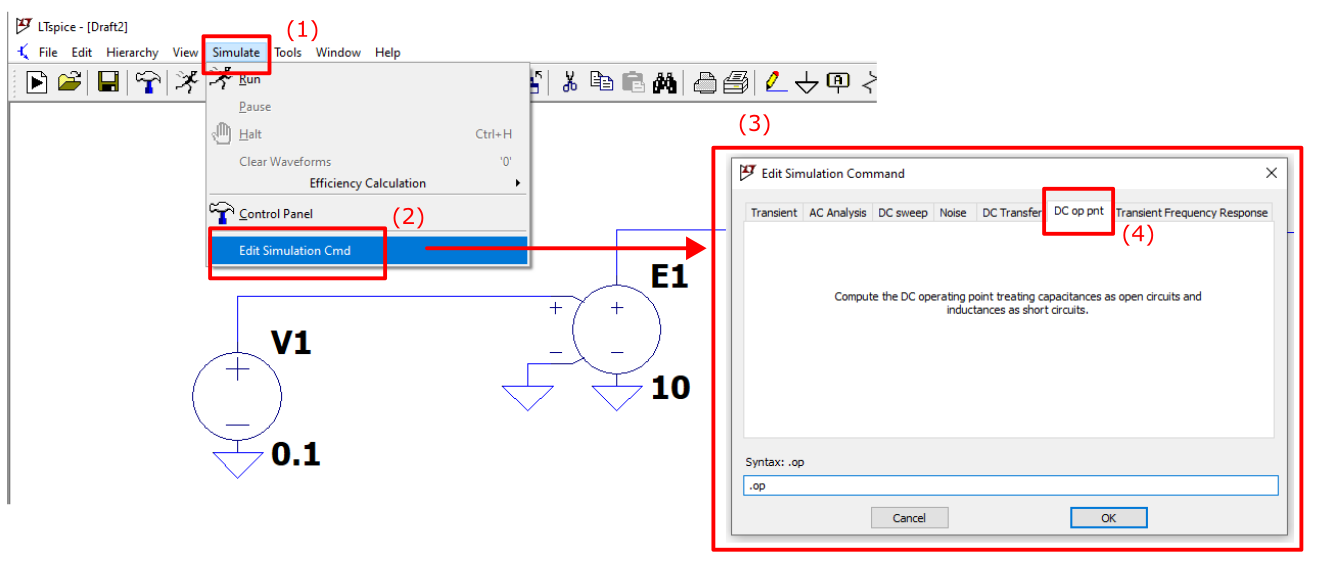Screen dimensions: 1319x565
Task: Click the Cancel button in the dialog
Action: 909,518
